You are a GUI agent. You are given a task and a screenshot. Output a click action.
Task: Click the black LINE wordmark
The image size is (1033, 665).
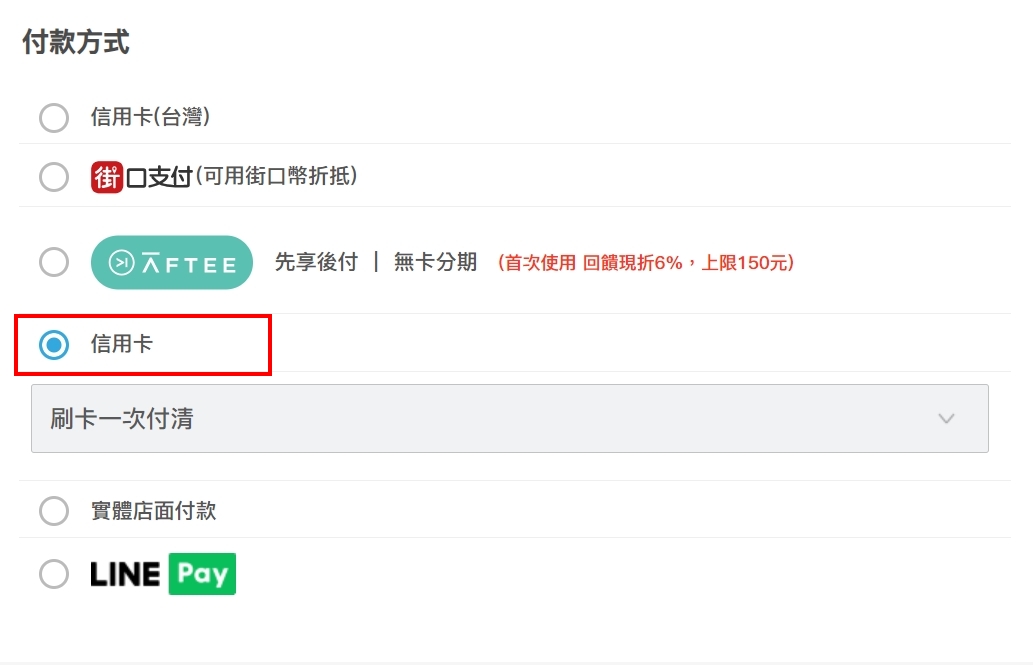125,574
